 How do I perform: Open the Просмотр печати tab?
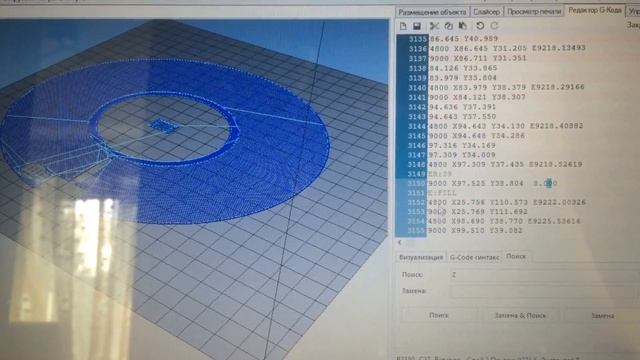[534, 11]
